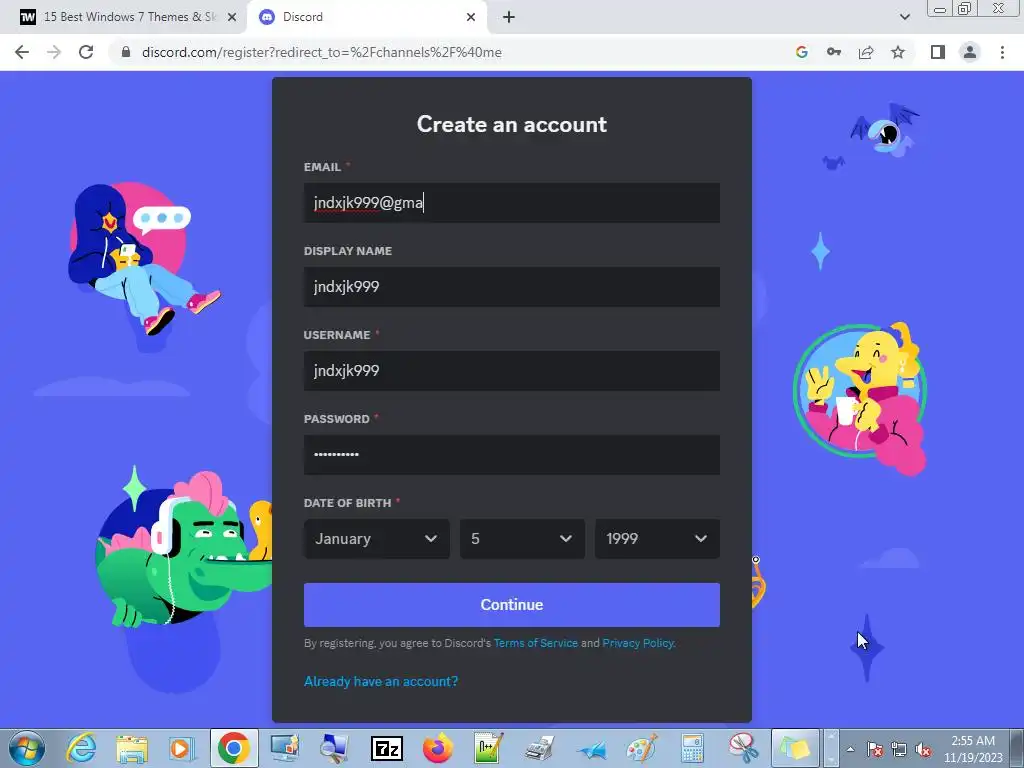The height and width of the screenshot is (768, 1024).
Task: Click Already have an account link
Action: [381, 681]
